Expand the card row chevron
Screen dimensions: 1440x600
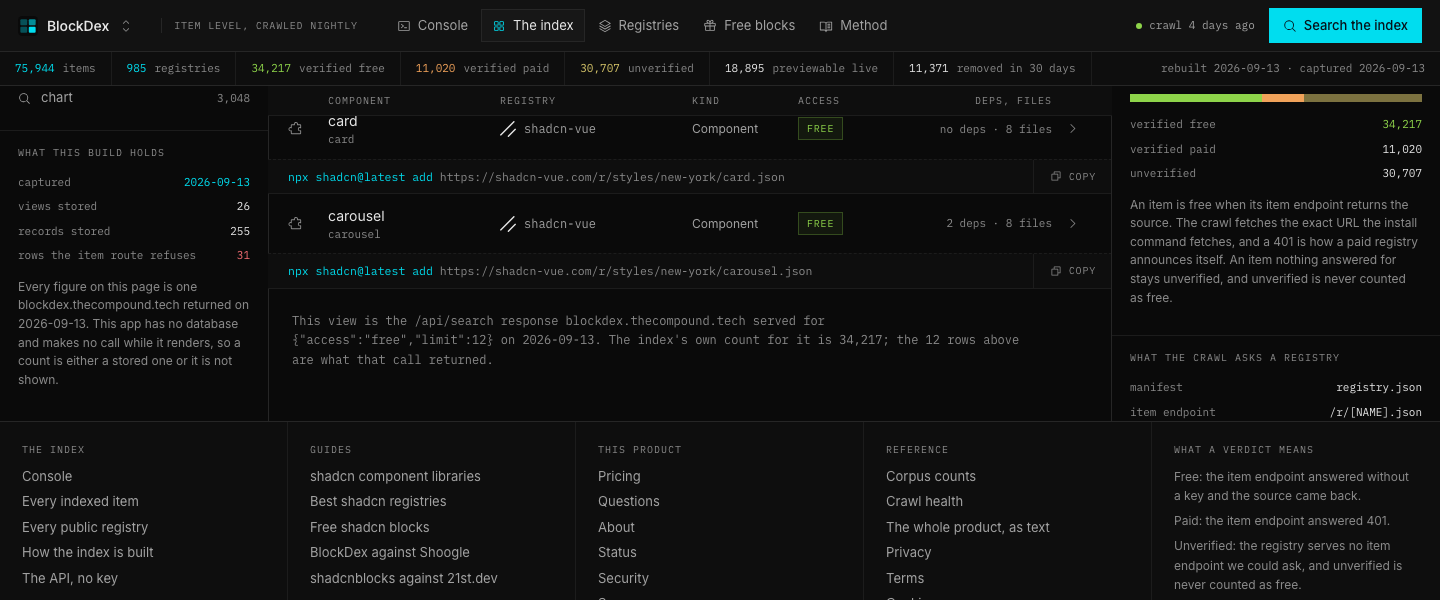[x=1073, y=129]
